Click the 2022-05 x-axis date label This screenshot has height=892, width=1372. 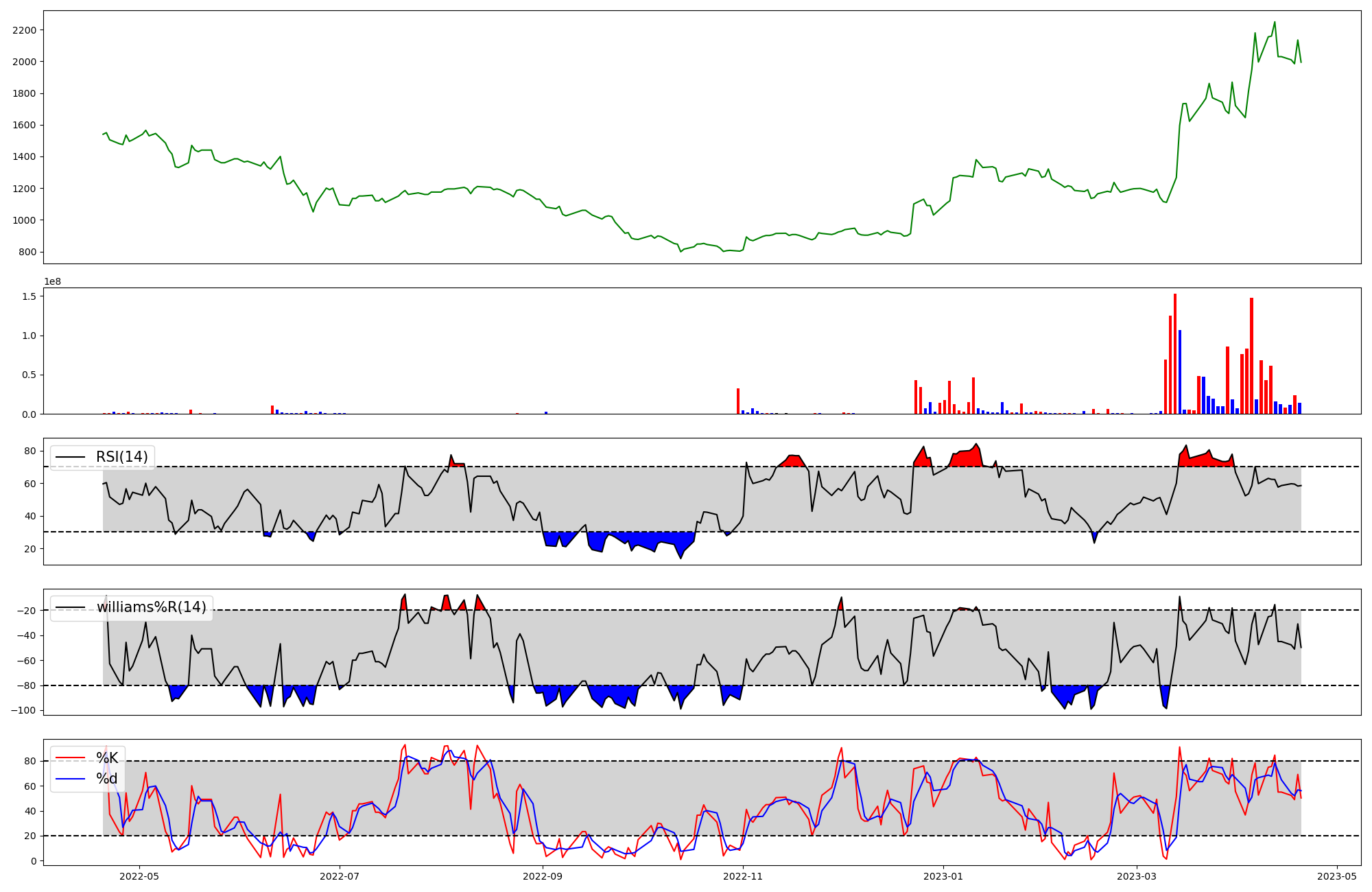tap(139, 876)
